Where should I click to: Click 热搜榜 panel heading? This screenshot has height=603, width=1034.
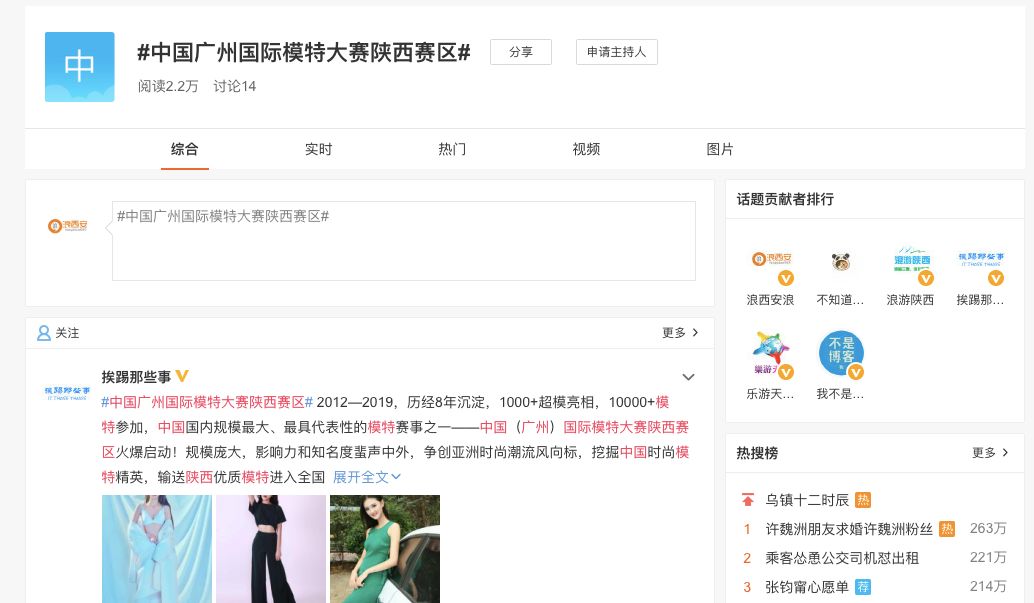(757, 453)
